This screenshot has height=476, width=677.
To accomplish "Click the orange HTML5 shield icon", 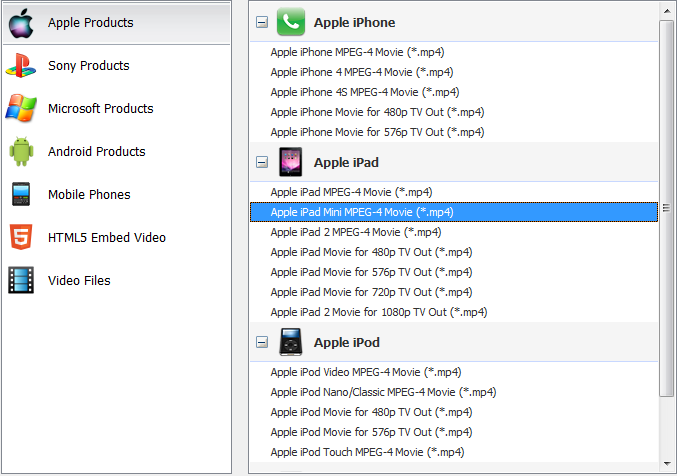I will pos(21,237).
